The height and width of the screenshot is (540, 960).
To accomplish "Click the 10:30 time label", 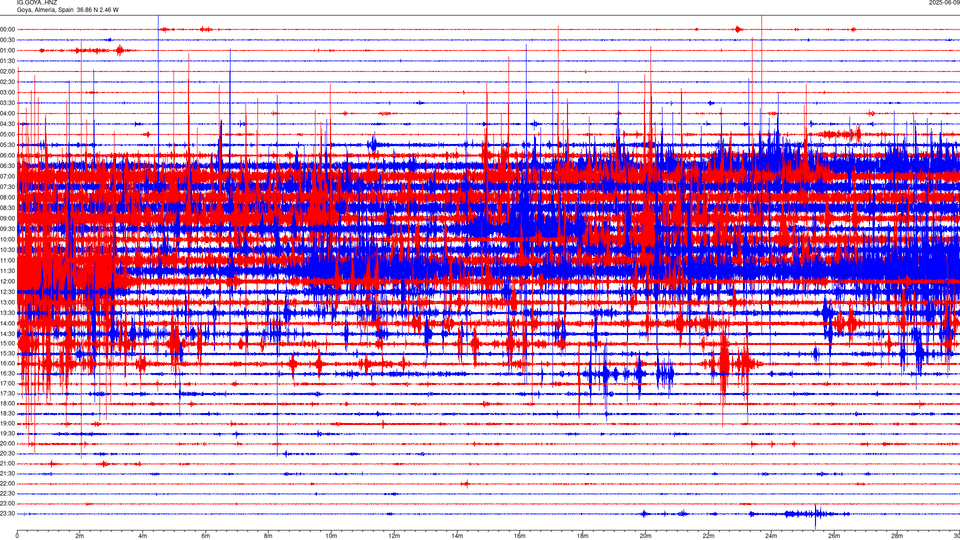I will click(7, 250).
